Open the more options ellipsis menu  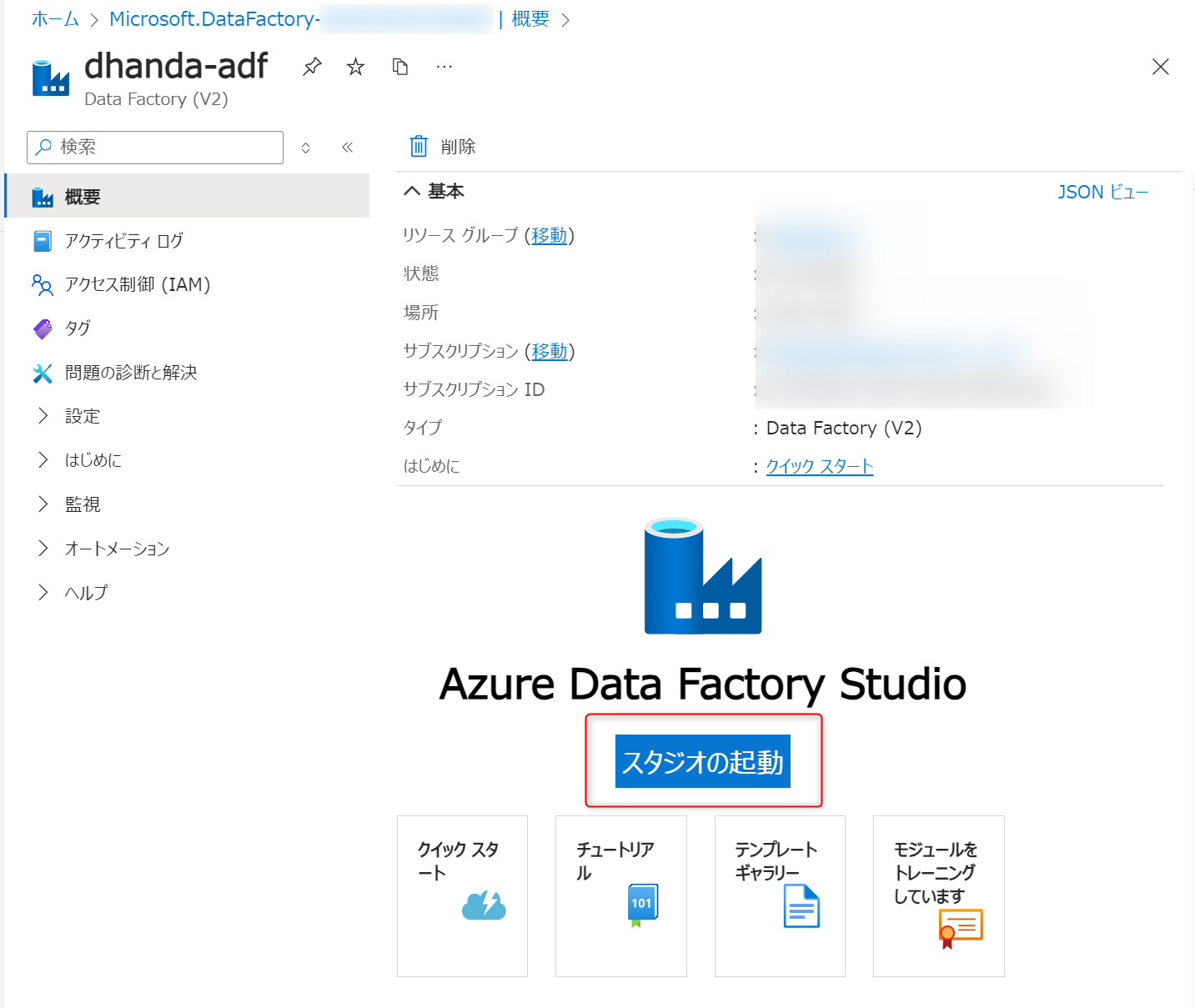click(x=444, y=67)
